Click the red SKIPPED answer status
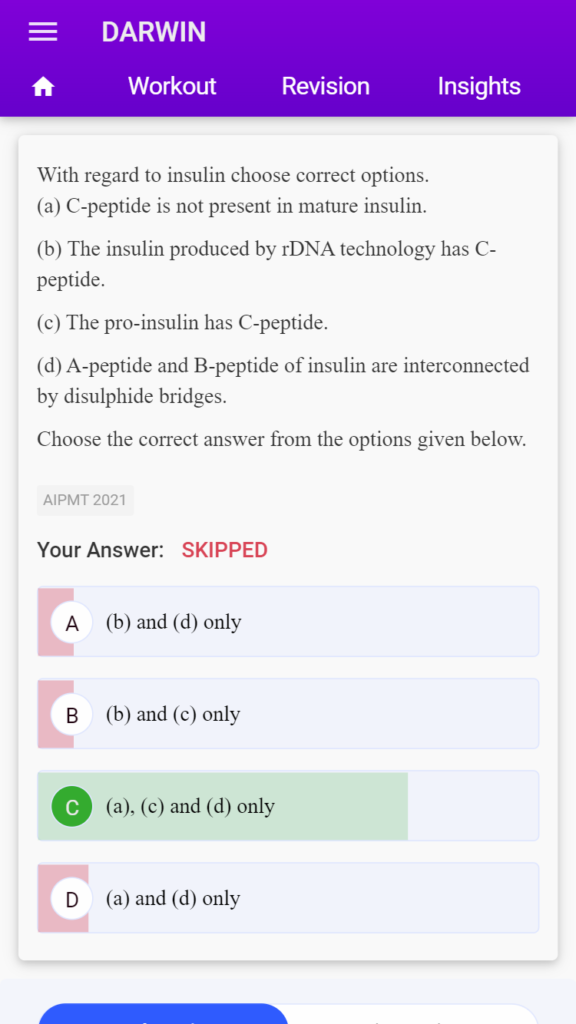This screenshot has height=1024, width=576. pos(225,550)
